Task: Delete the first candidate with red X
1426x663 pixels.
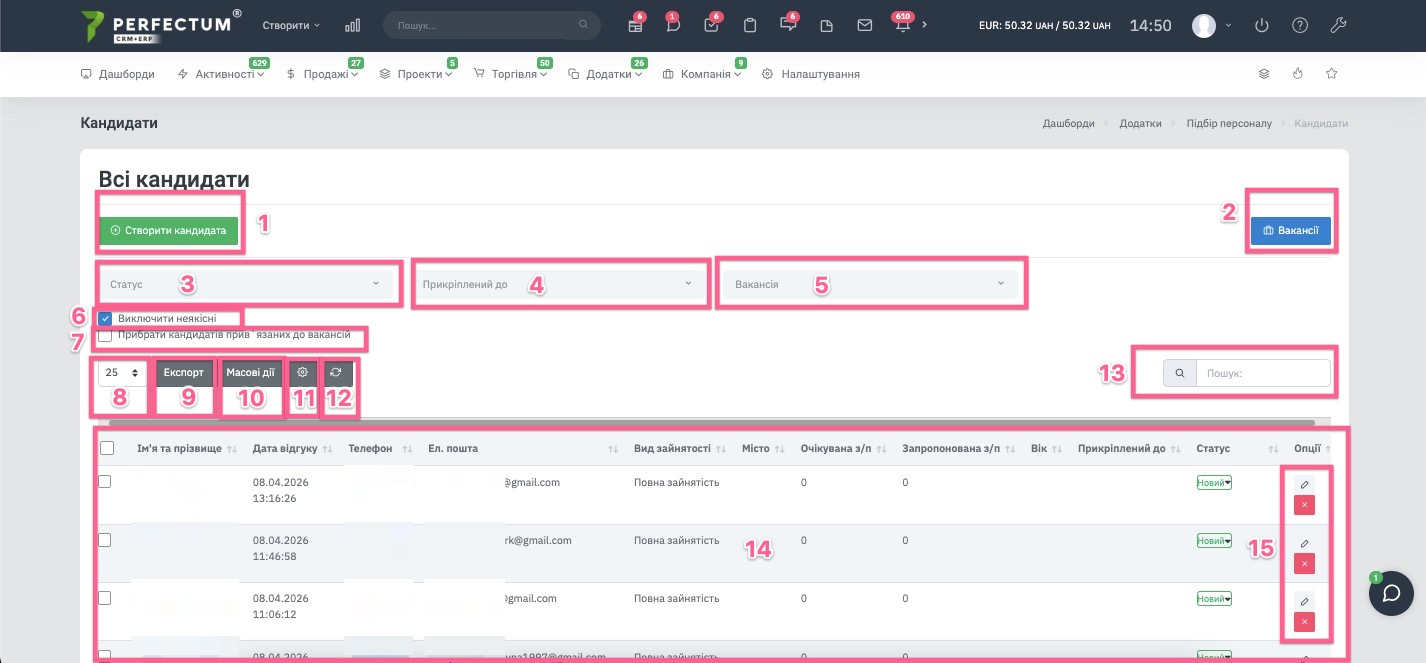Action: 1304,505
